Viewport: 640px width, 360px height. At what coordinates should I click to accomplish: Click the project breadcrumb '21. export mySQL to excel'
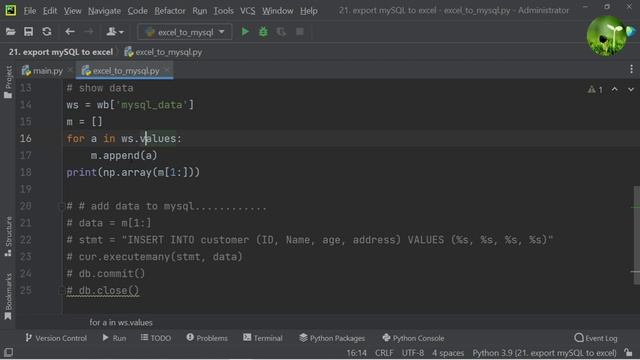(61, 52)
